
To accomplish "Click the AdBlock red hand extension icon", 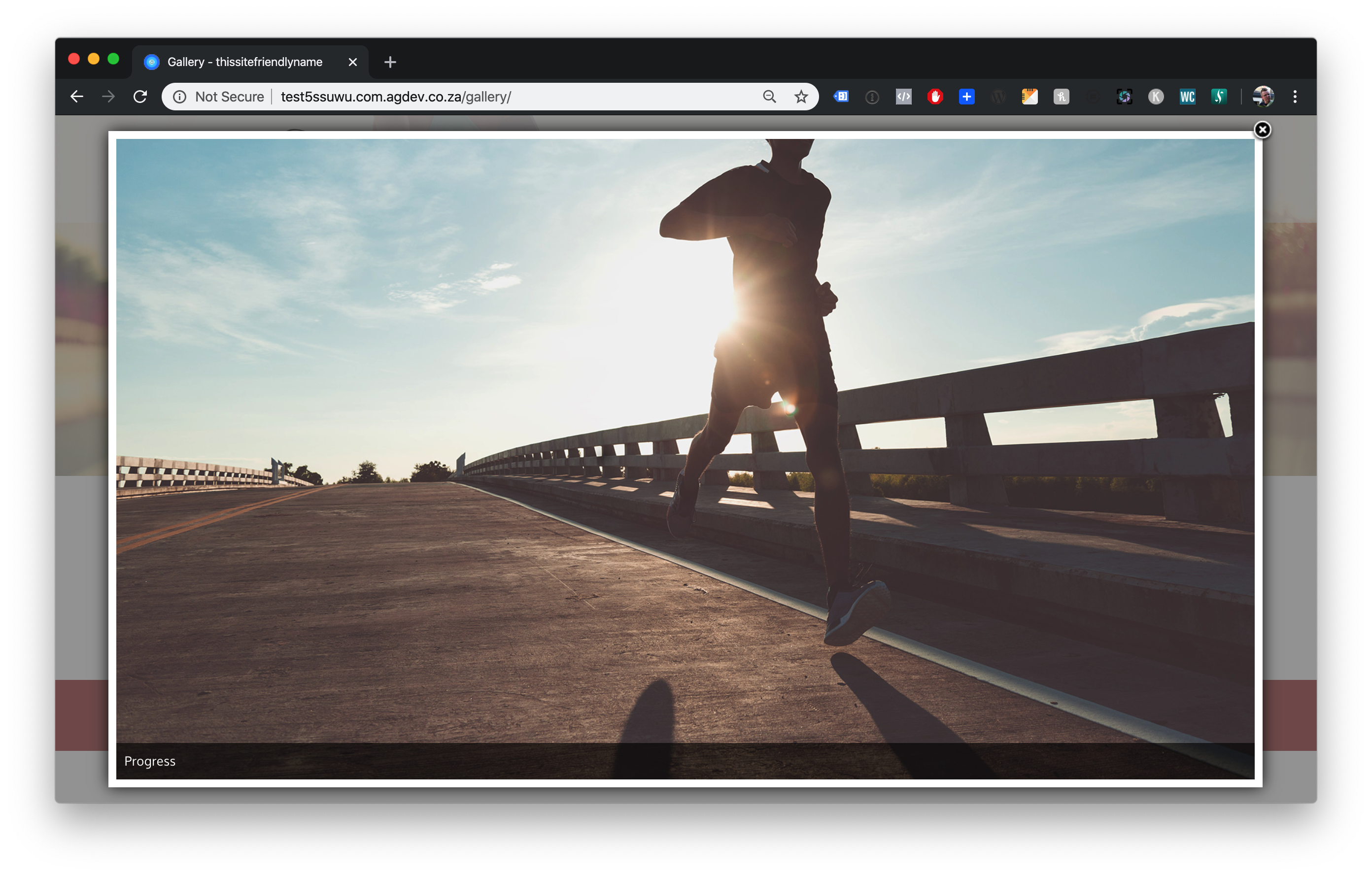I will [x=935, y=97].
